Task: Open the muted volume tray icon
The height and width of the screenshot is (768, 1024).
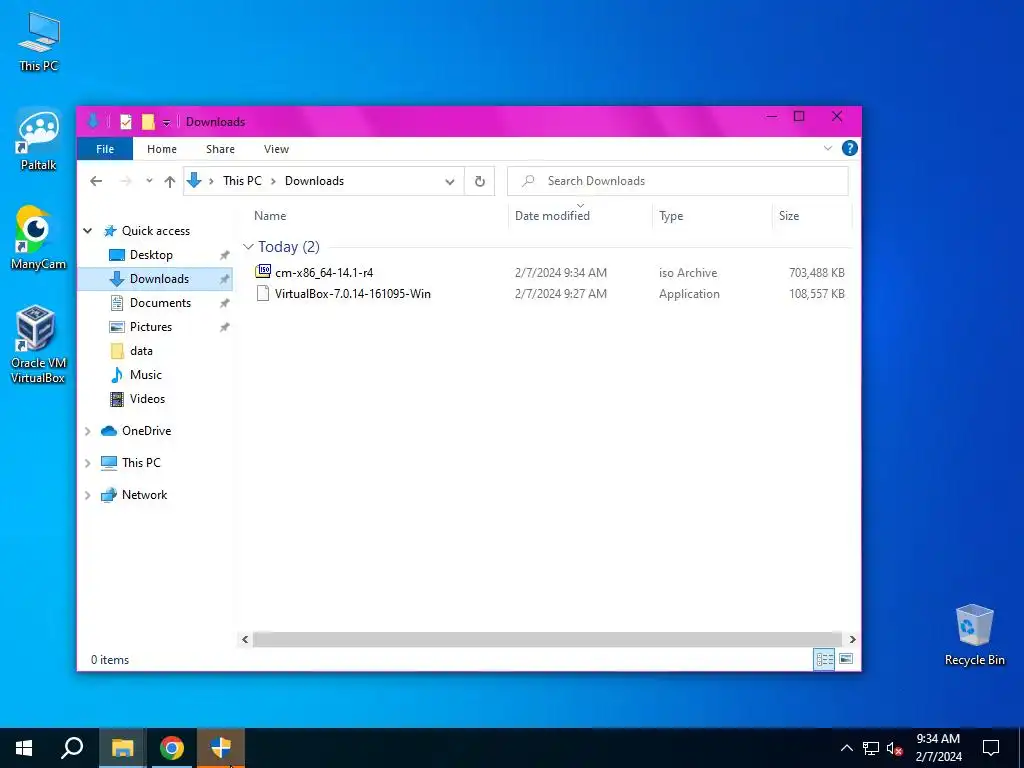Action: tap(895, 748)
